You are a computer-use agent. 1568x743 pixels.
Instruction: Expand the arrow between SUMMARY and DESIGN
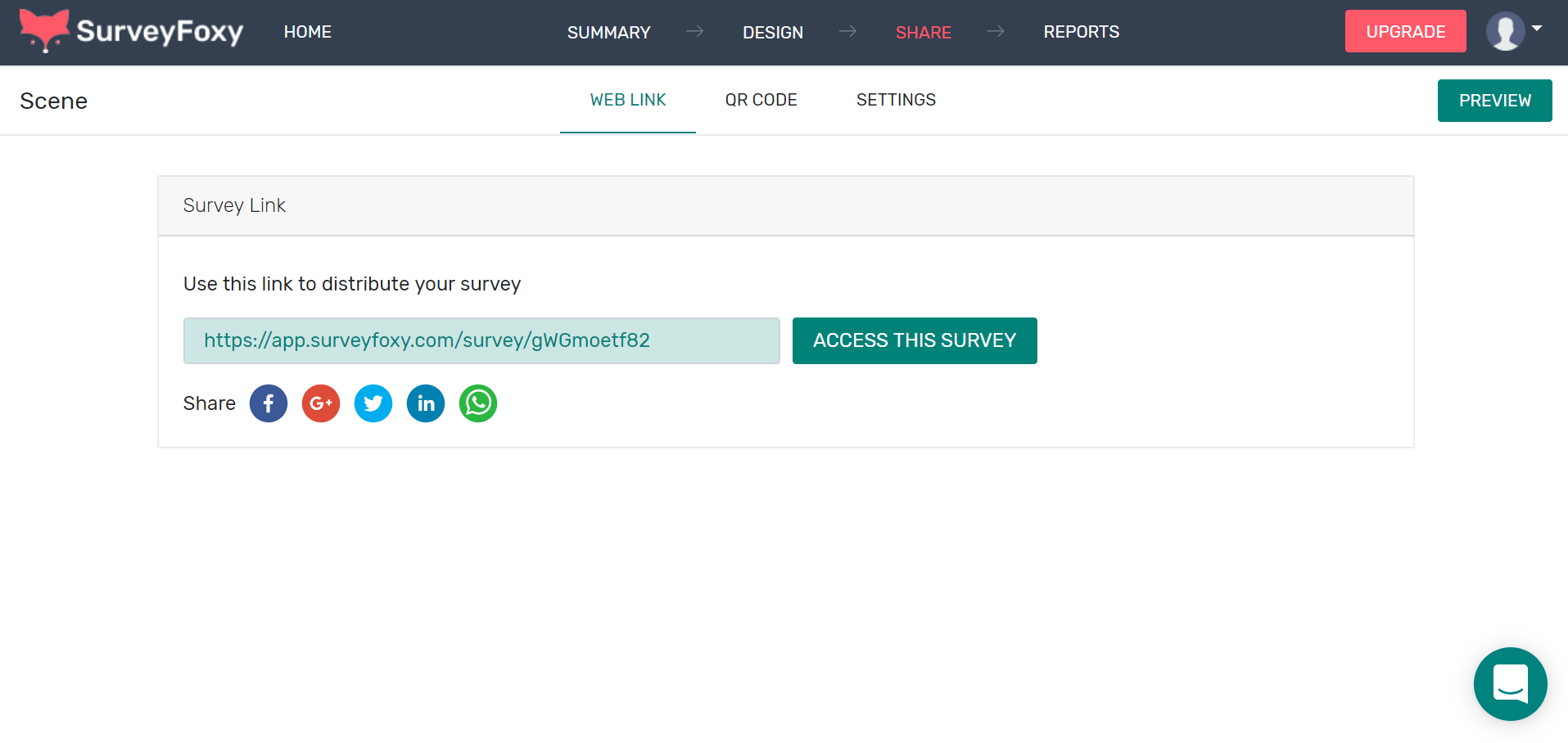click(695, 32)
